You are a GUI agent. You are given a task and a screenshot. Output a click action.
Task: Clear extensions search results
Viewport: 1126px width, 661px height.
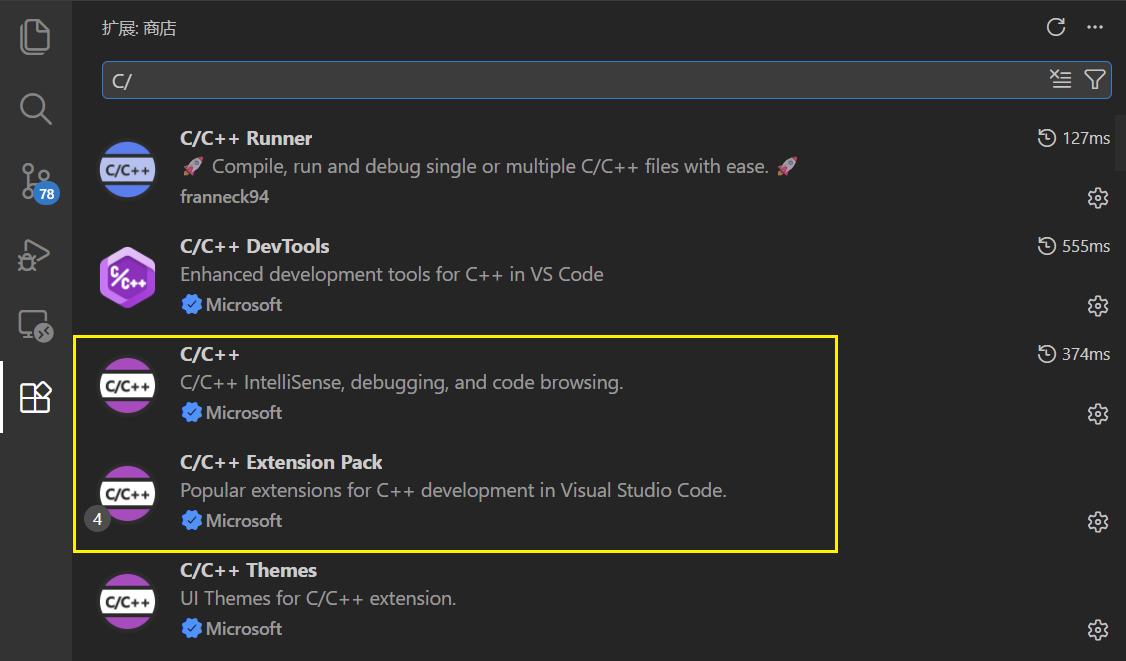(1061, 79)
